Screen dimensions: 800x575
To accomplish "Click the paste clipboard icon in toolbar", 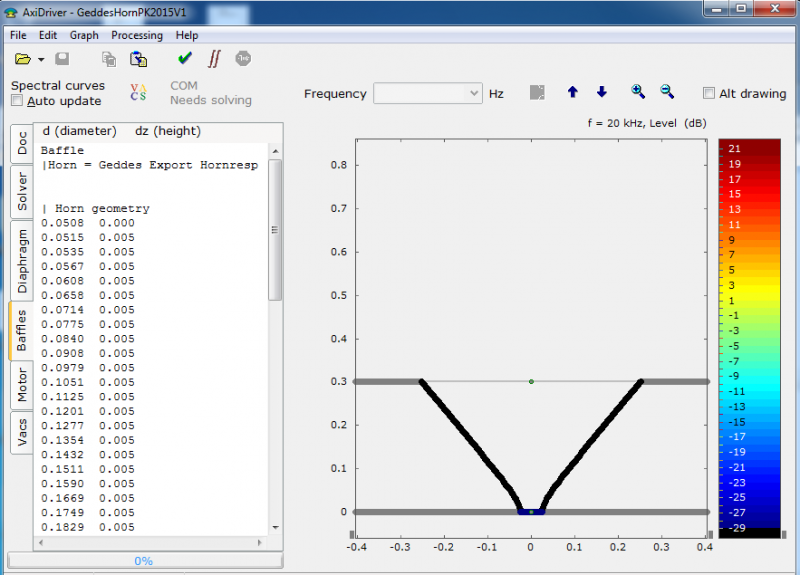I will (x=139, y=60).
